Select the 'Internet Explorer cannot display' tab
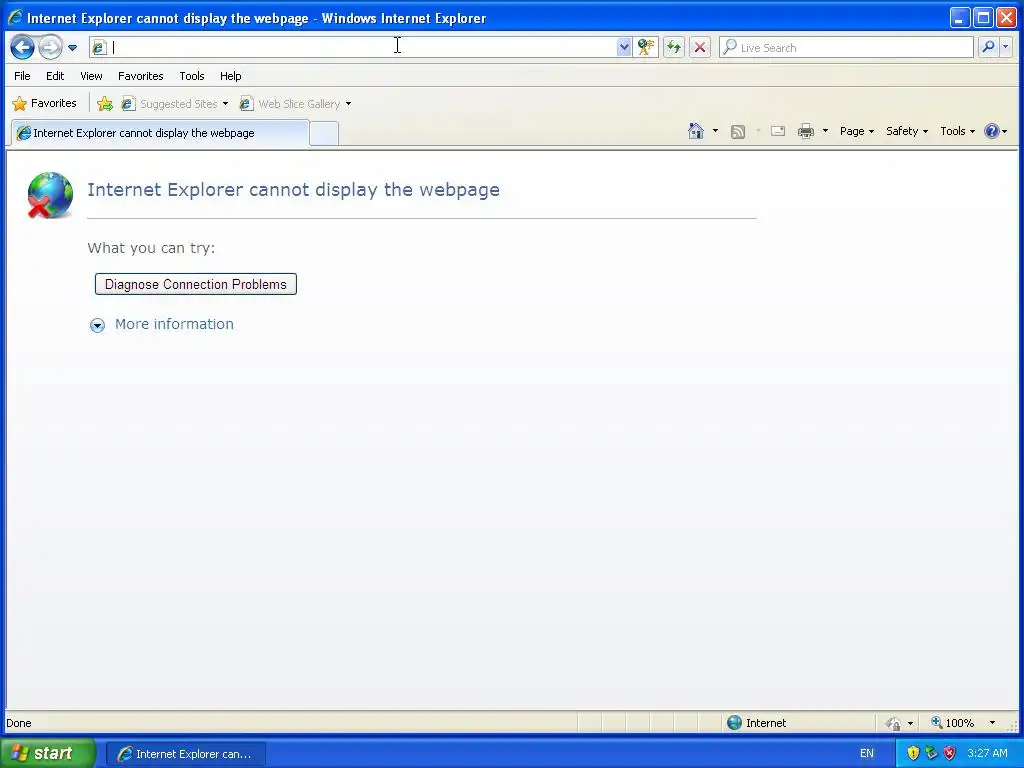The width and height of the screenshot is (1024, 768). [x=160, y=133]
